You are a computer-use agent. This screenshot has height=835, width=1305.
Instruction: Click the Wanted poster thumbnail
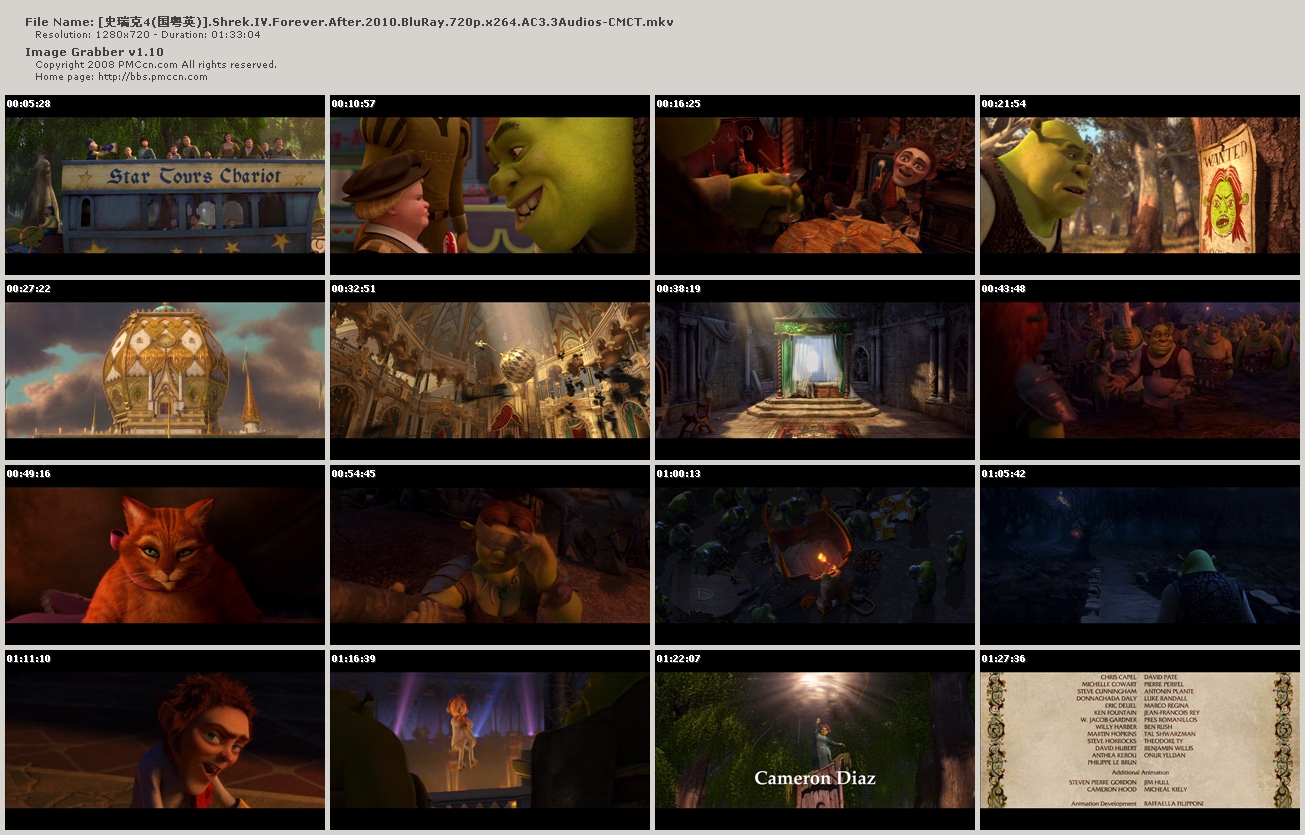pyautogui.click(x=1140, y=185)
